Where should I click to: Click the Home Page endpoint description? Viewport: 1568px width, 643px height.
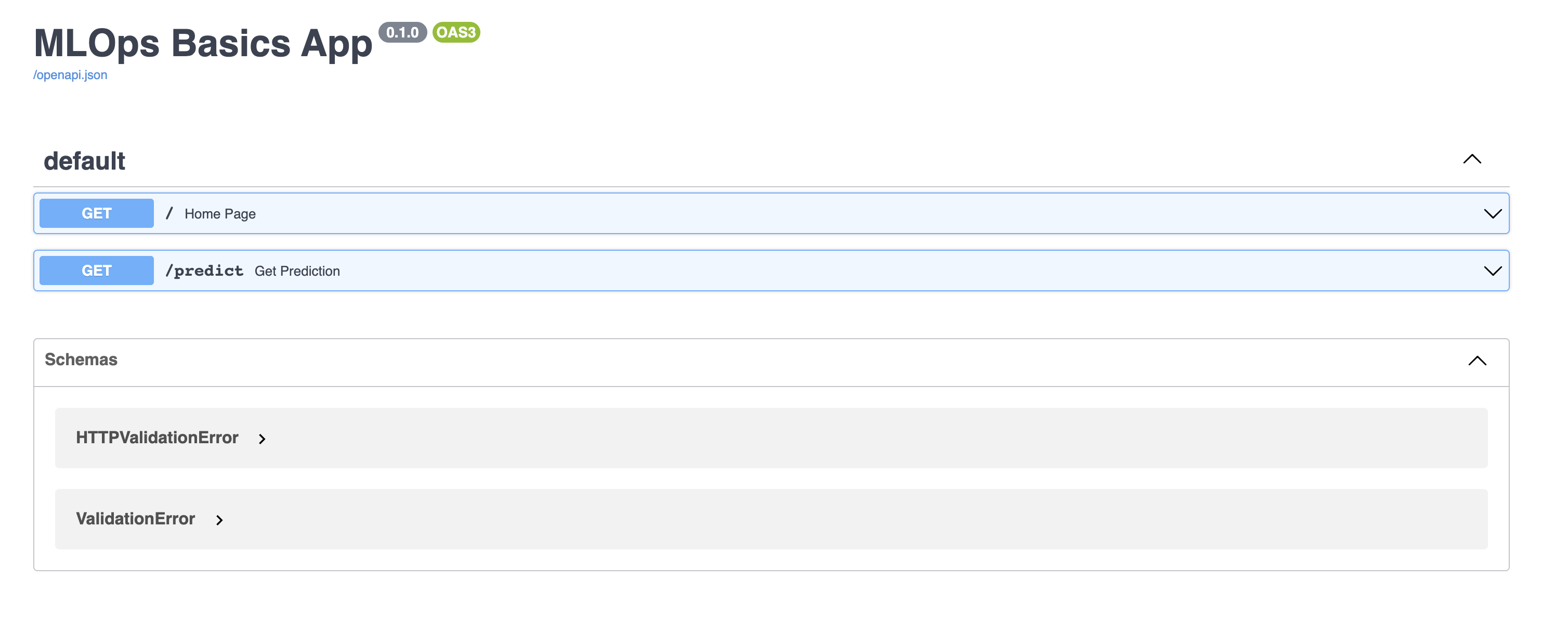click(x=220, y=214)
